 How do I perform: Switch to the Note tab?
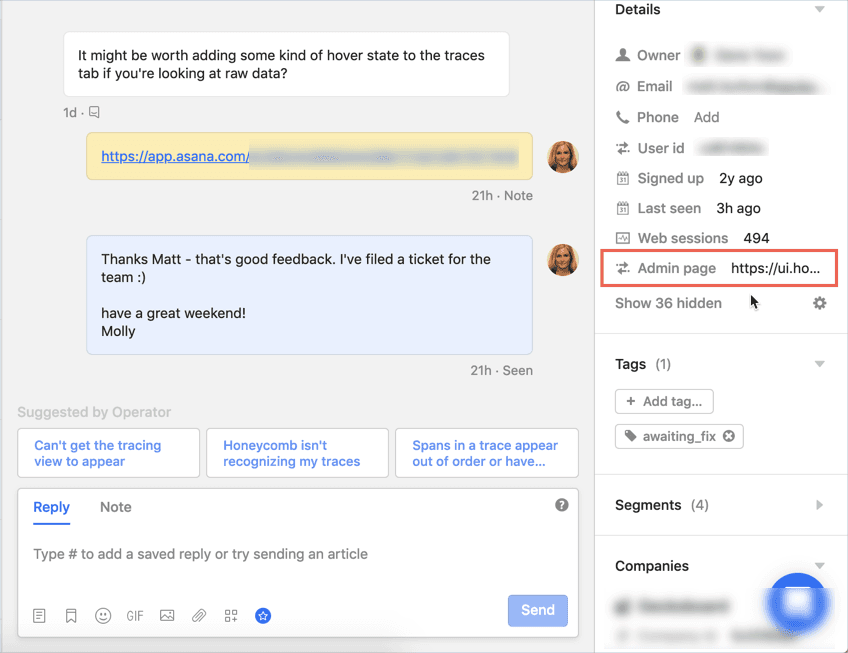coord(115,507)
